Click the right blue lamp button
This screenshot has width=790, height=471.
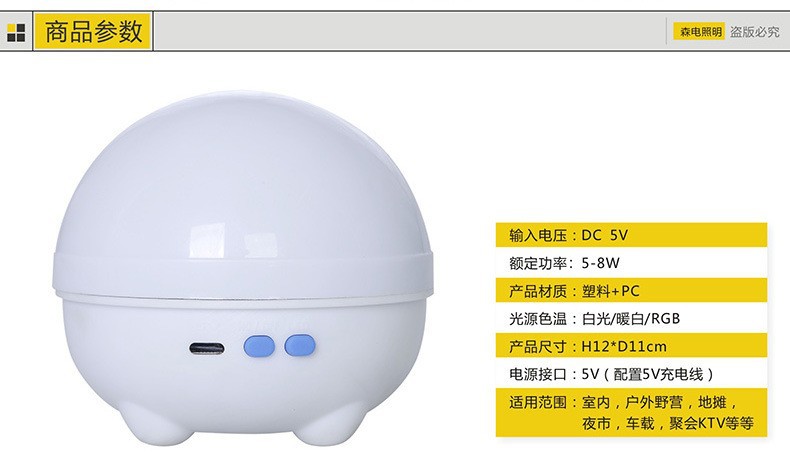tap(300, 346)
